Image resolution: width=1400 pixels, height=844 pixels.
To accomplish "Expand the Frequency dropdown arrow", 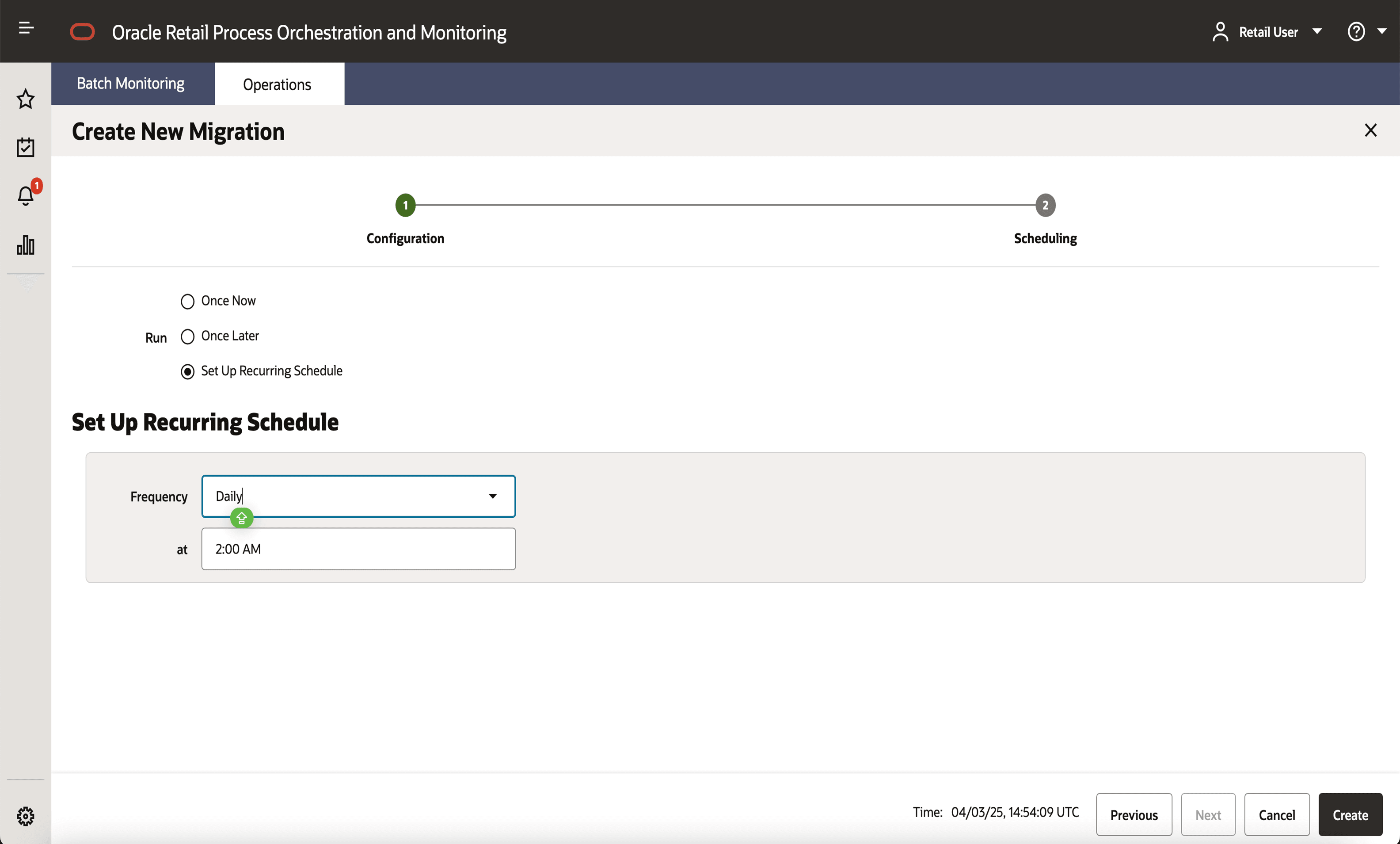I will (x=493, y=496).
